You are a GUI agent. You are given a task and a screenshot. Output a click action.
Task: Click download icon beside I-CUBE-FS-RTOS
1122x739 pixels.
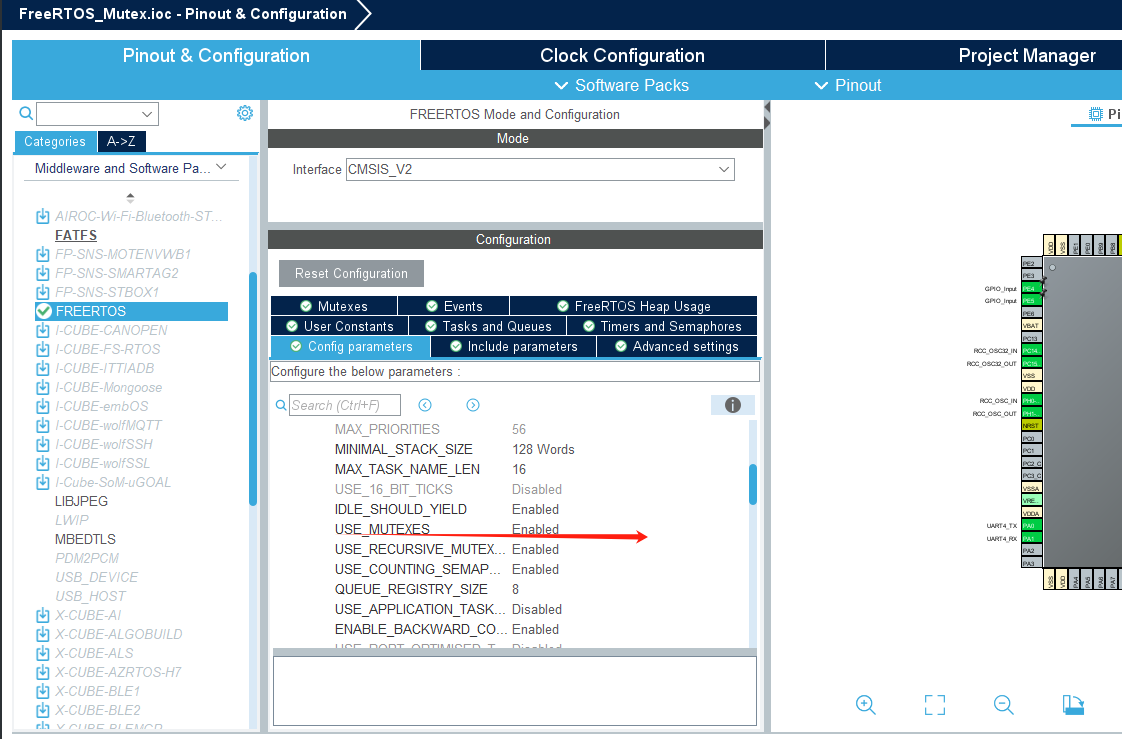coord(43,349)
